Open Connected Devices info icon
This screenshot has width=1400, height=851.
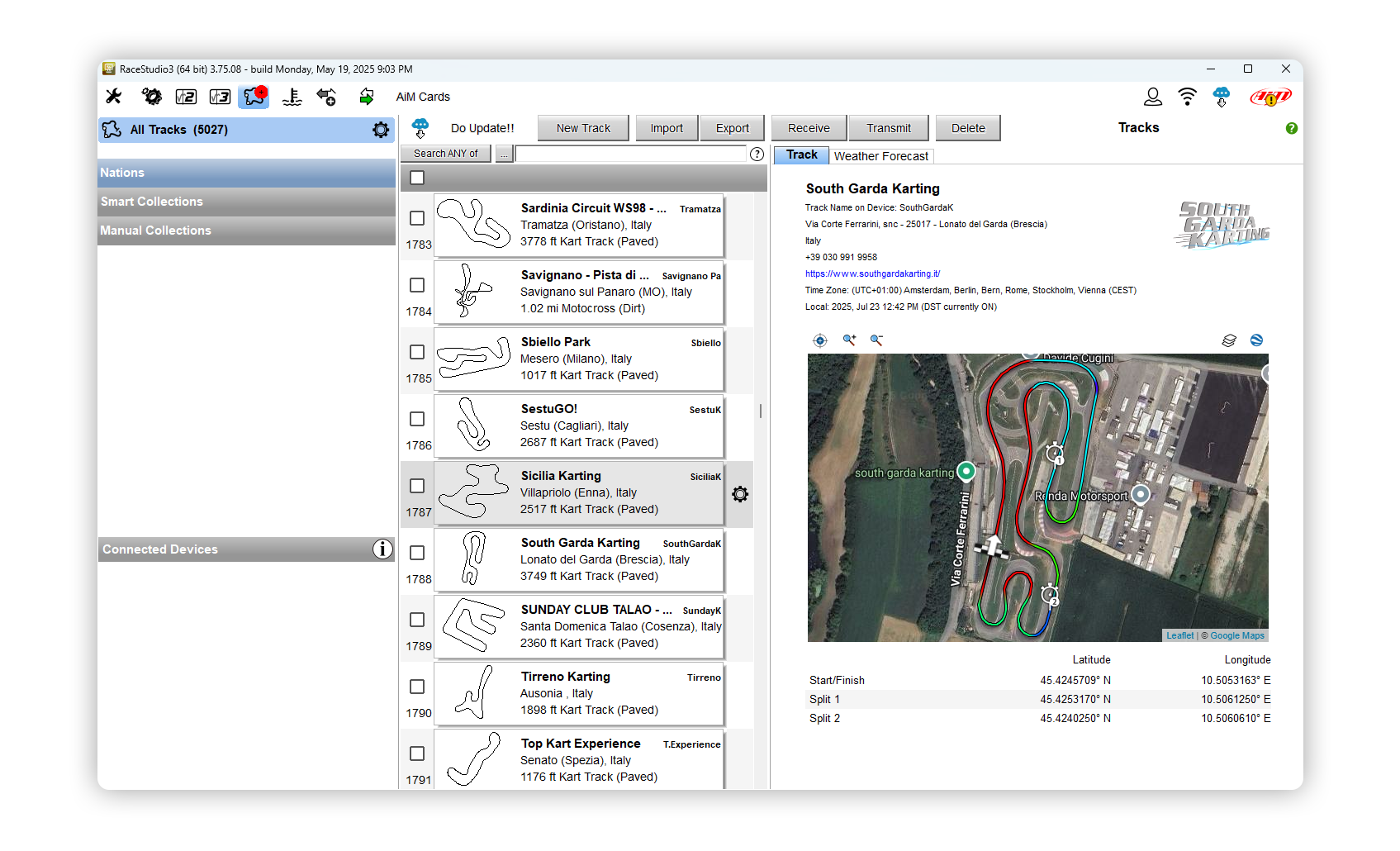(x=382, y=549)
